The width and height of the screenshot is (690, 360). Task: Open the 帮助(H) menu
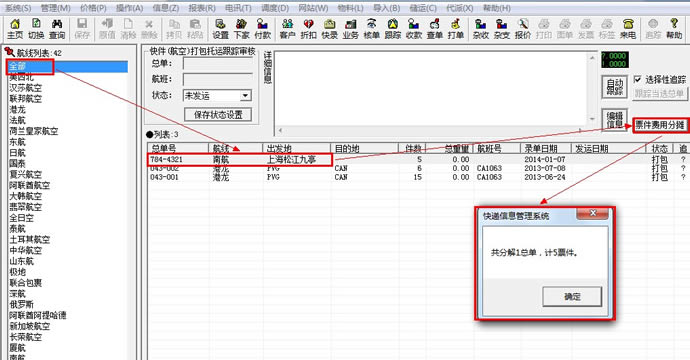(497, 8)
